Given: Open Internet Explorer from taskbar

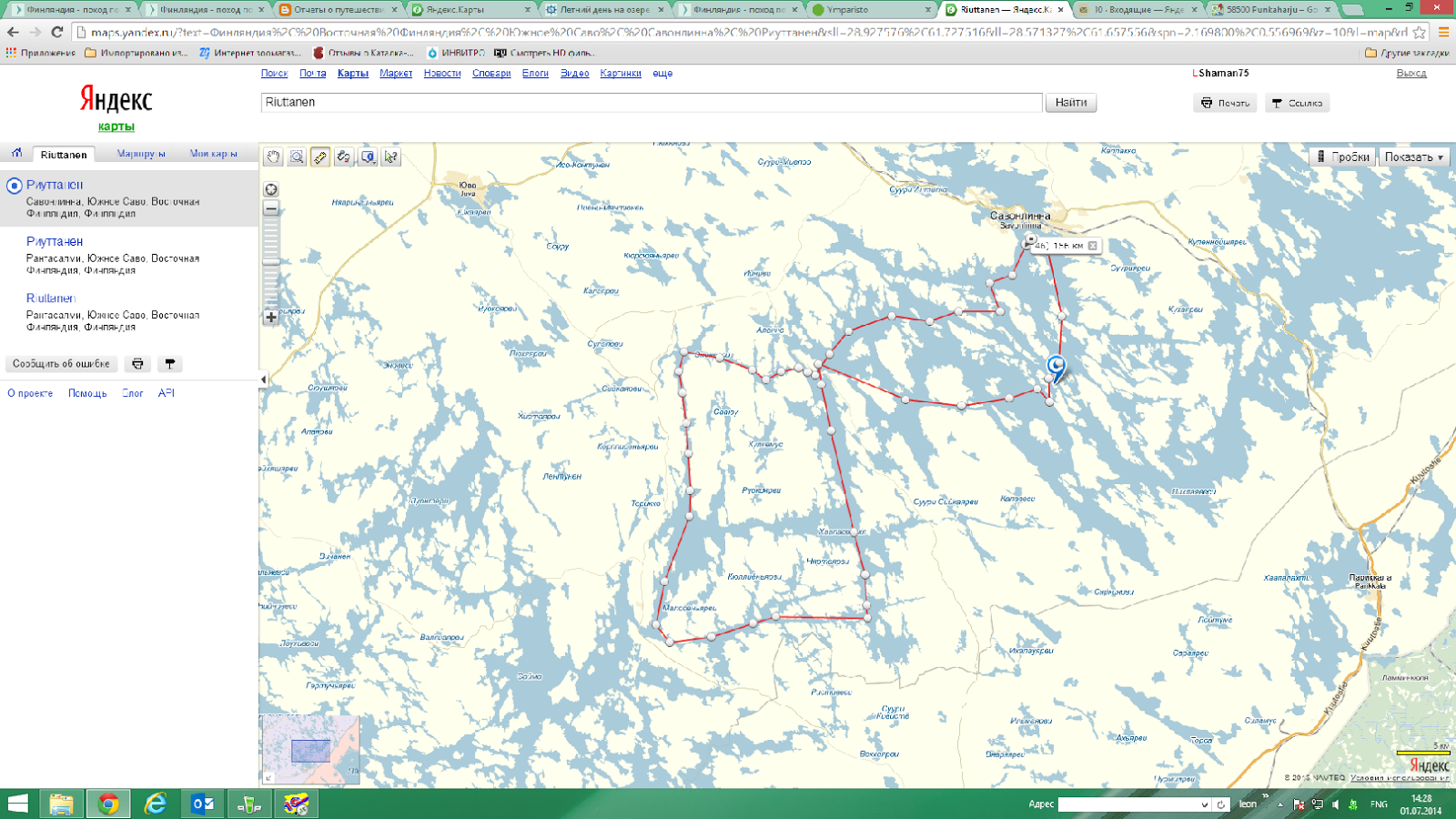Looking at the screenshot, I should pyautogui.click(x=156, y=804).
